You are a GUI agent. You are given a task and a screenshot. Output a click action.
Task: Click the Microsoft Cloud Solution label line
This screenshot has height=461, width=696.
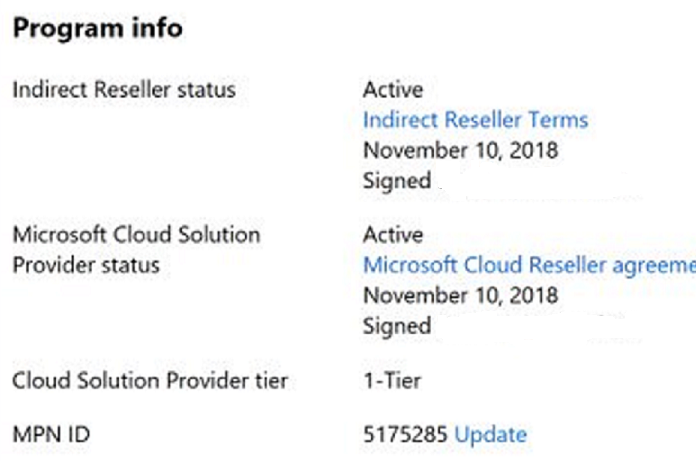click(135, 235)
